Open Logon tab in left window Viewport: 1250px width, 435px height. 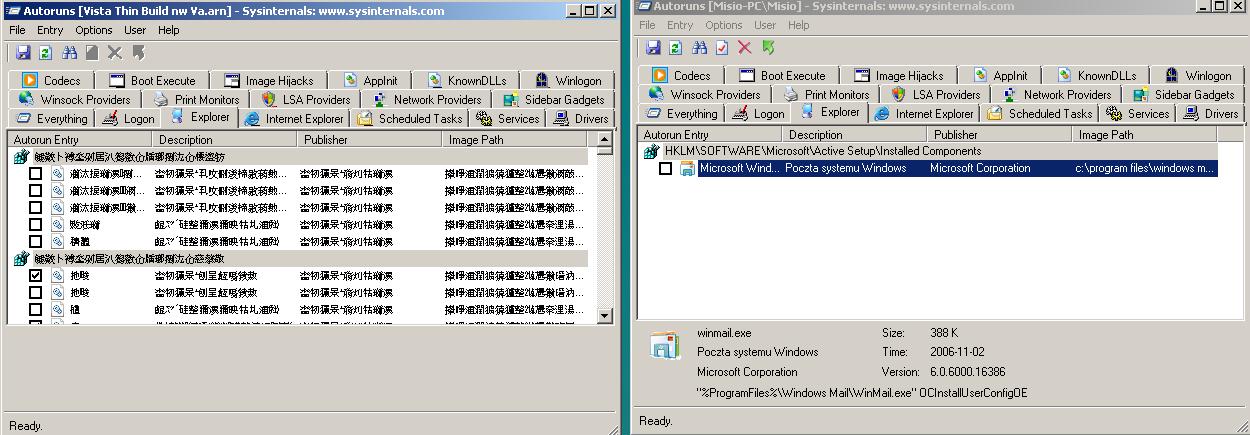coord(127,118)
